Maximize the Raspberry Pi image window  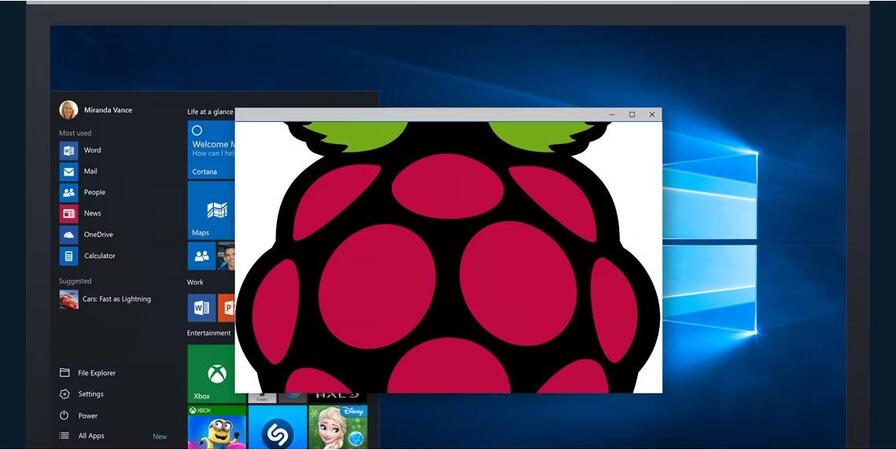click(x=632, y=115)
